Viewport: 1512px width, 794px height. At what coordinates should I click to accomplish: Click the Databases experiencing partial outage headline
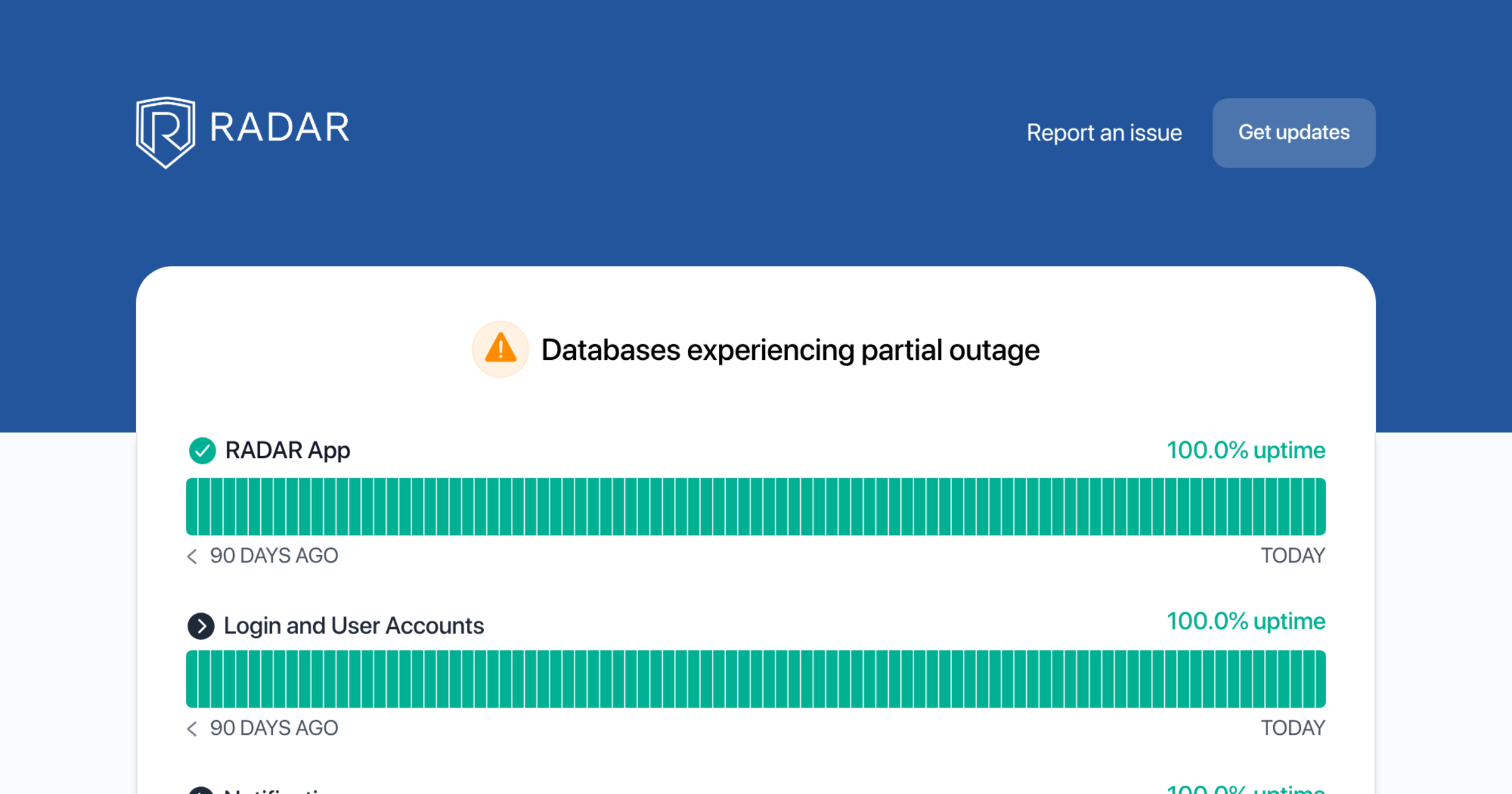790,350
